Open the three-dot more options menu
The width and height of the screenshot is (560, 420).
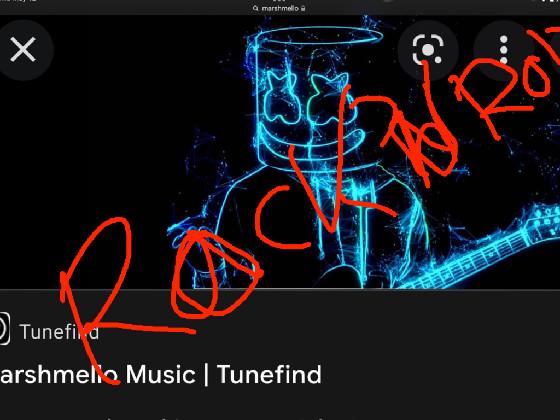point(504,50)
